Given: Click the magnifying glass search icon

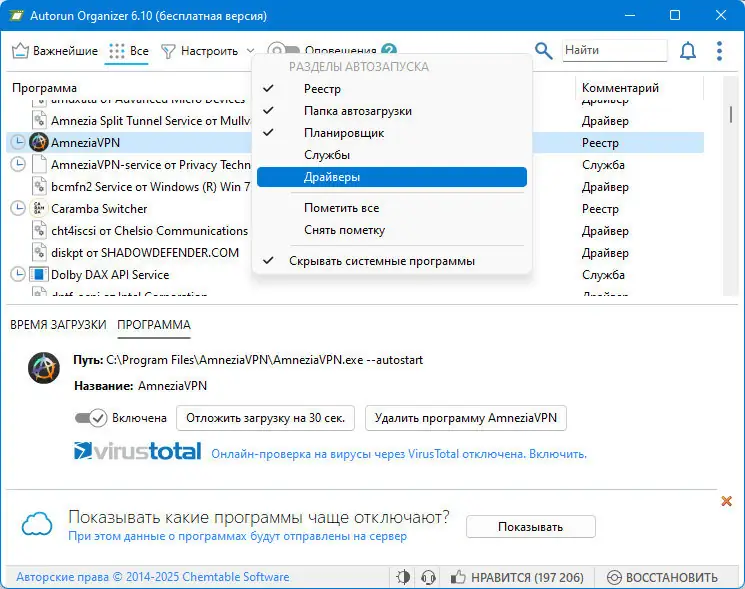Looking at the screenshot, I should 544,50.
